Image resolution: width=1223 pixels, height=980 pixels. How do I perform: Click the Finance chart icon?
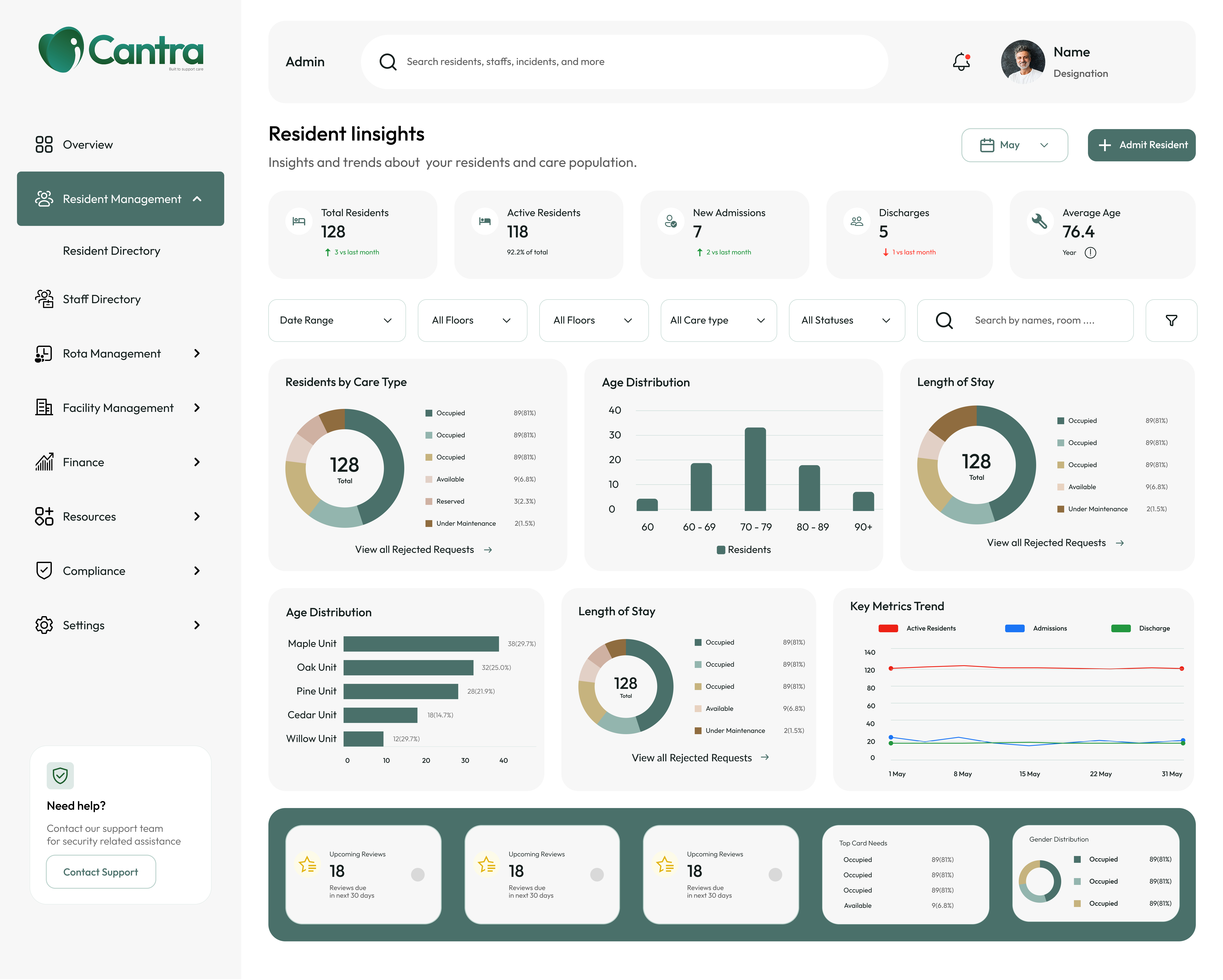44,462
